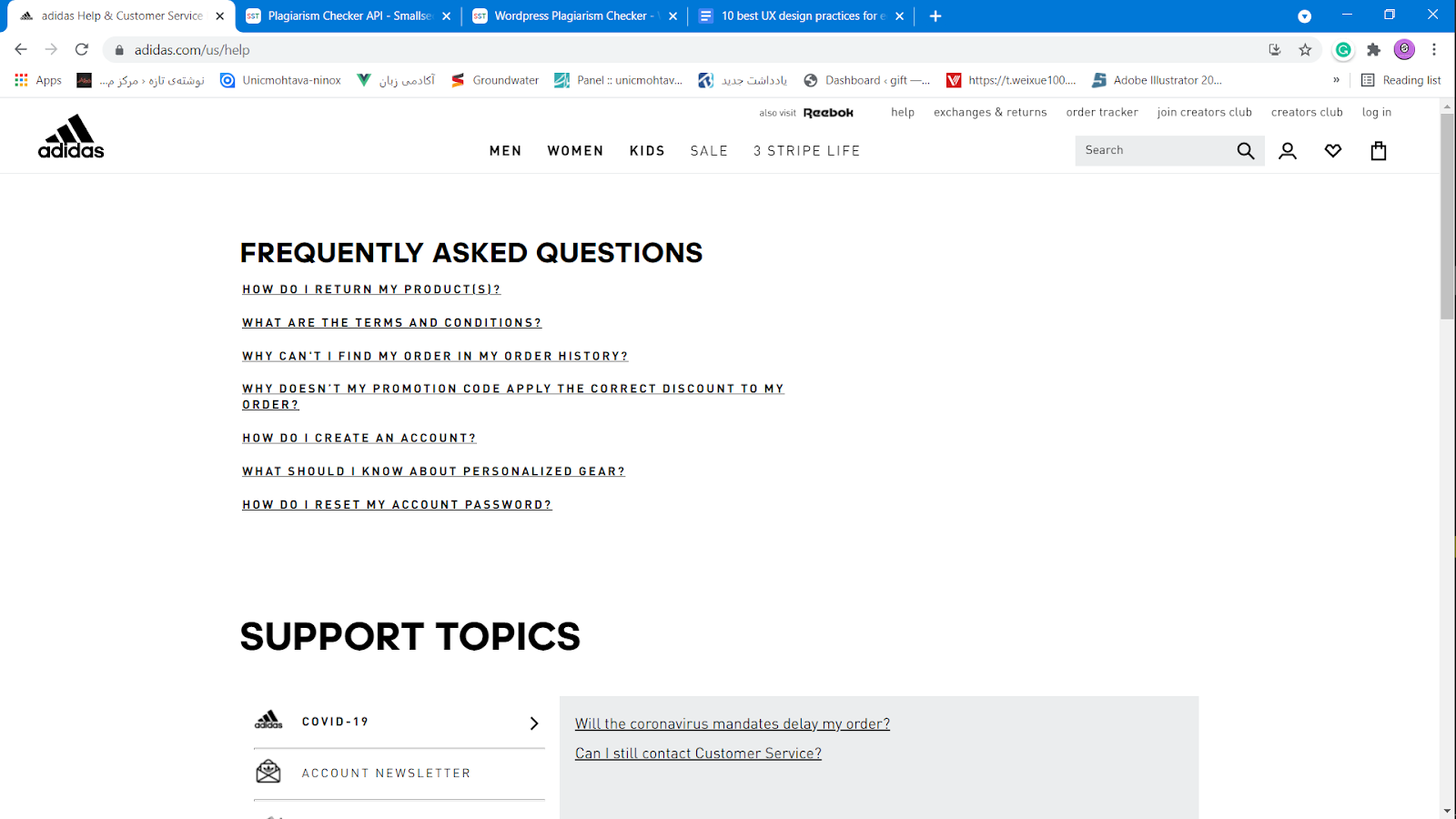
Task: Open 'How do I return my product(s)?' question
Action: [371, 289]
